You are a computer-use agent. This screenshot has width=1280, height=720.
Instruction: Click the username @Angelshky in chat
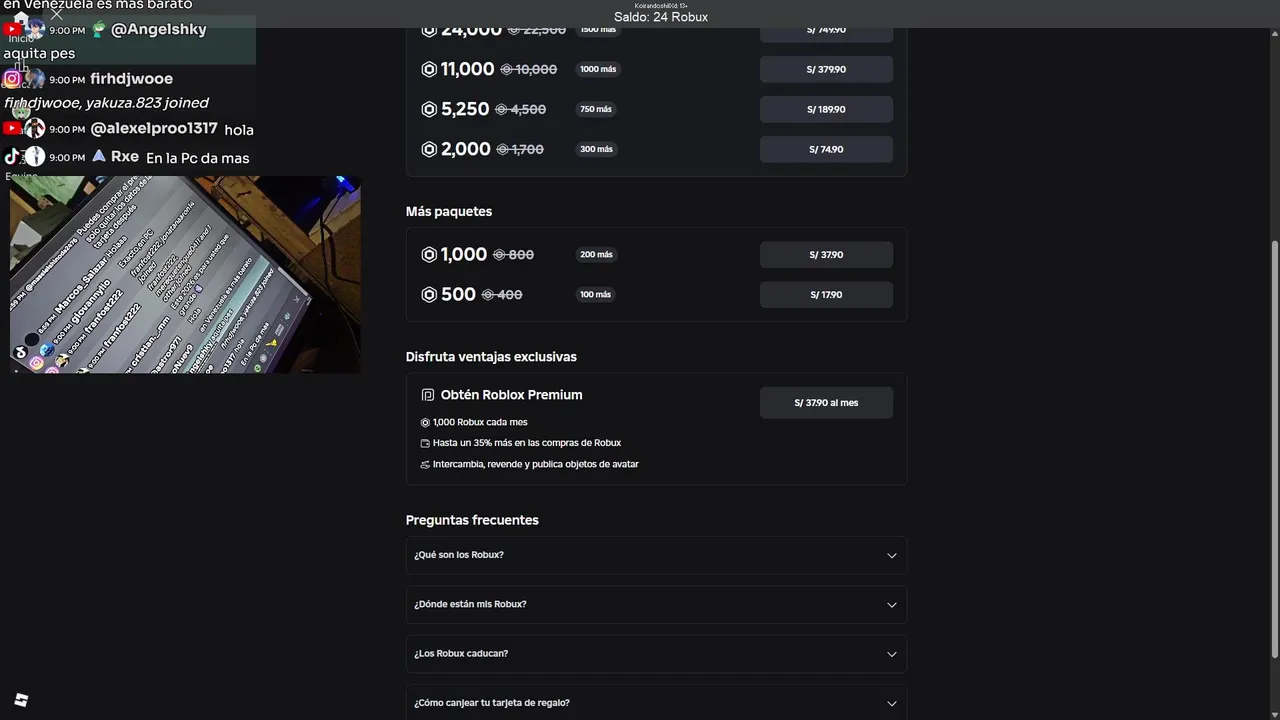[159, 29]
